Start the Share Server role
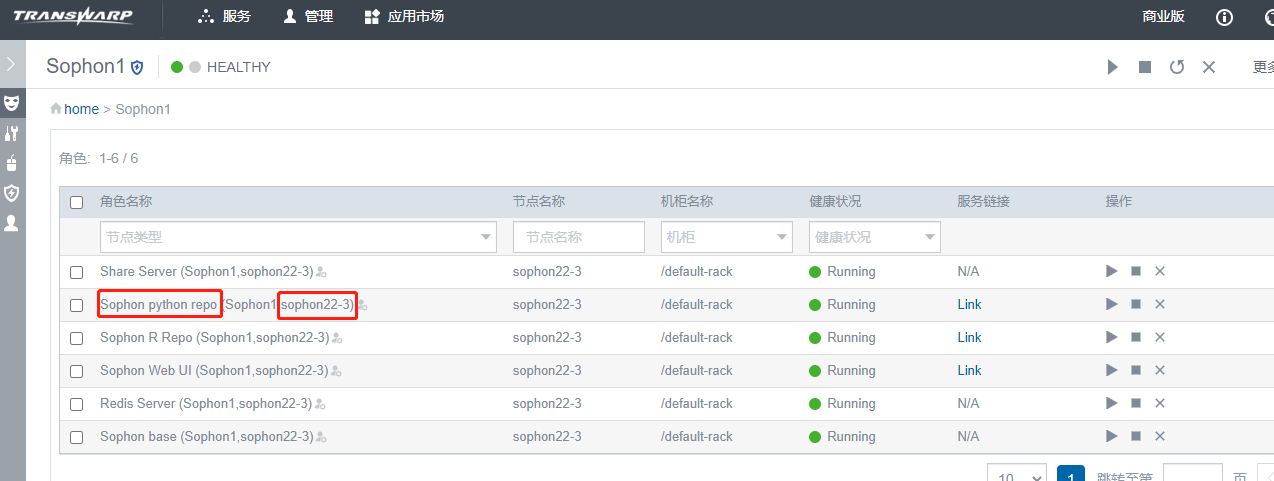1274x481 pixels. (1112, 271)
